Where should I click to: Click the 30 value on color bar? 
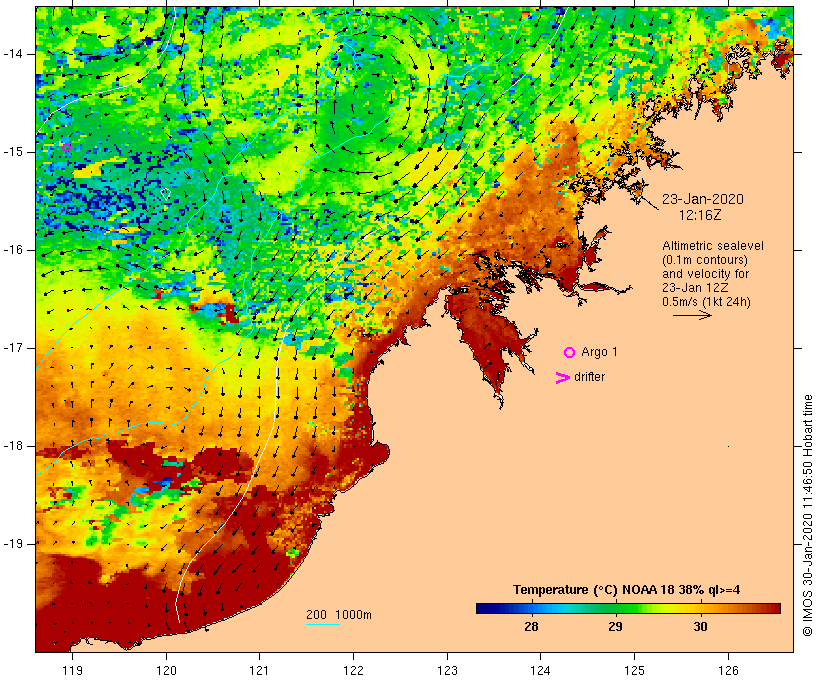700,626
